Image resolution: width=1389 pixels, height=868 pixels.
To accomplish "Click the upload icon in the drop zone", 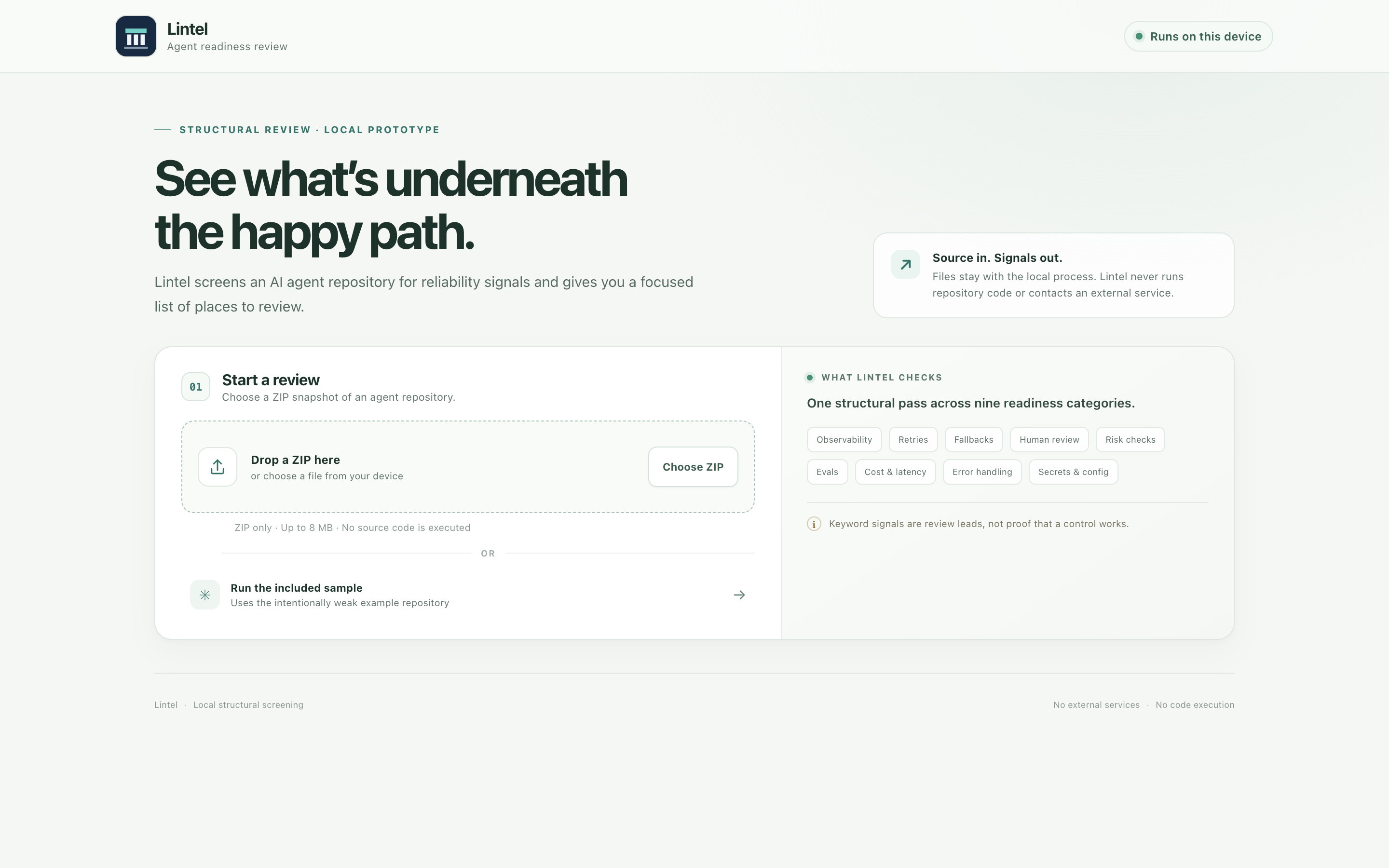I will tap(218, 467).
